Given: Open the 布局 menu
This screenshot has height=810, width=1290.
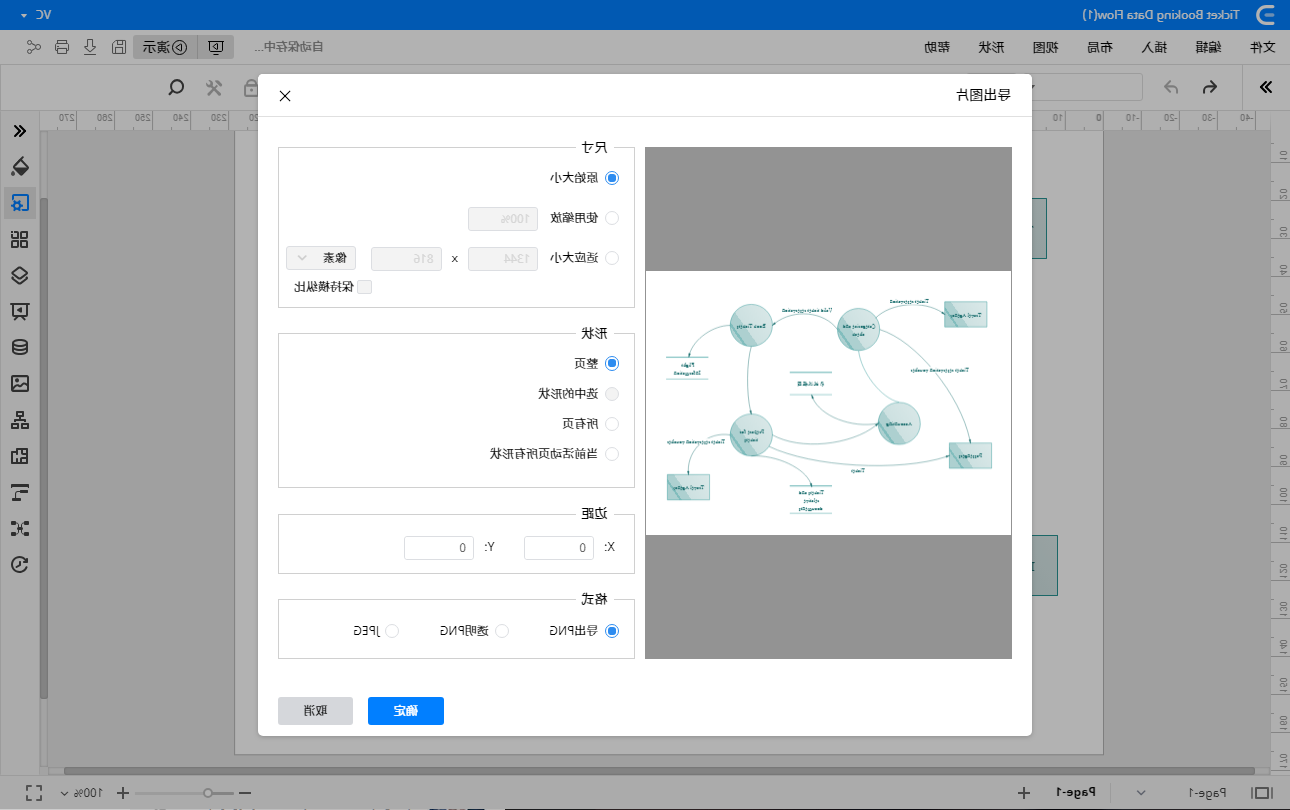Looking at the screenshot, I should pyautogui.click(x=1099, y=47).
